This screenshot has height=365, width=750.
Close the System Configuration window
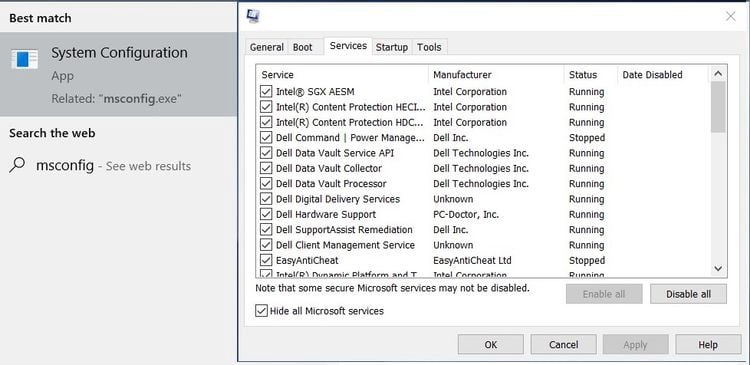(x=730, y=16)
